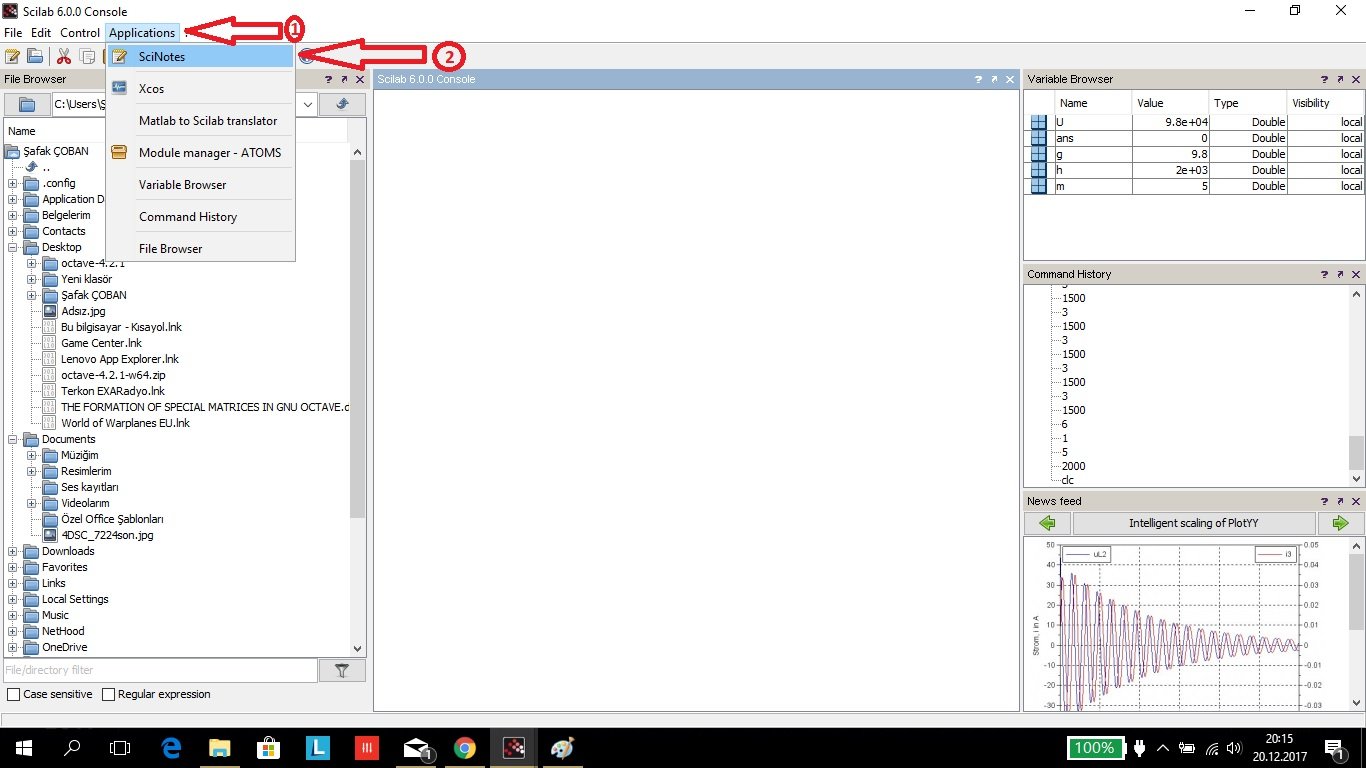Open help for the Command History panel
The height and width of the screenshot is (768, 1366).
[x=1324, y=274]
